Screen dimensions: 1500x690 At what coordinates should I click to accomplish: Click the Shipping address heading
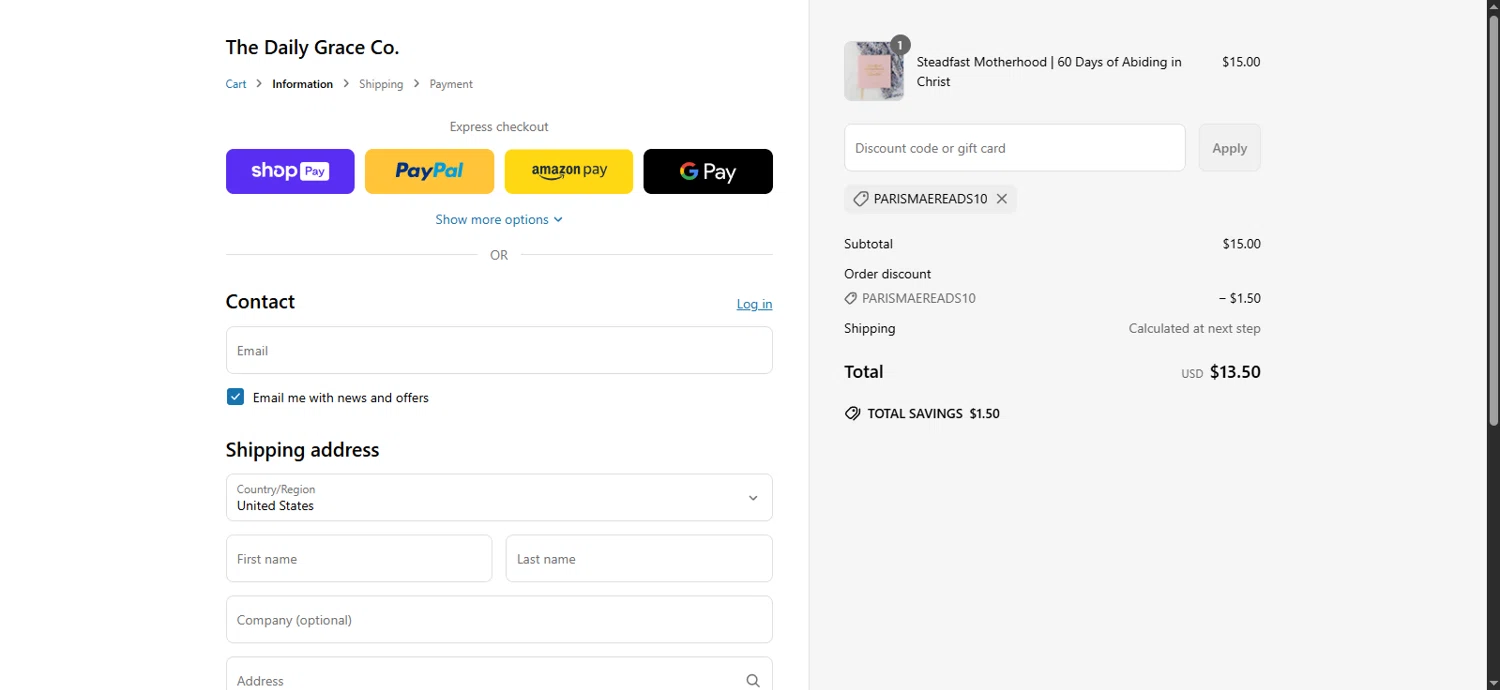click(x=302, y=450)
